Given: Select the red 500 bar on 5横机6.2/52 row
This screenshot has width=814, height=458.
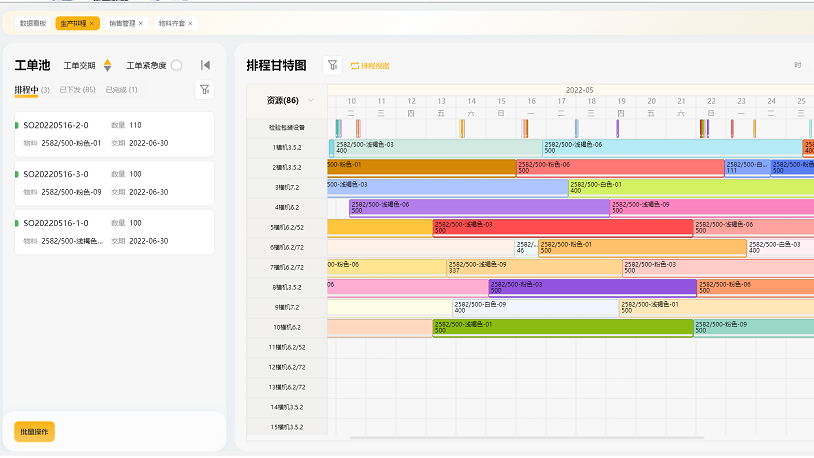Looking at the screenshot, I should [563, 227].
